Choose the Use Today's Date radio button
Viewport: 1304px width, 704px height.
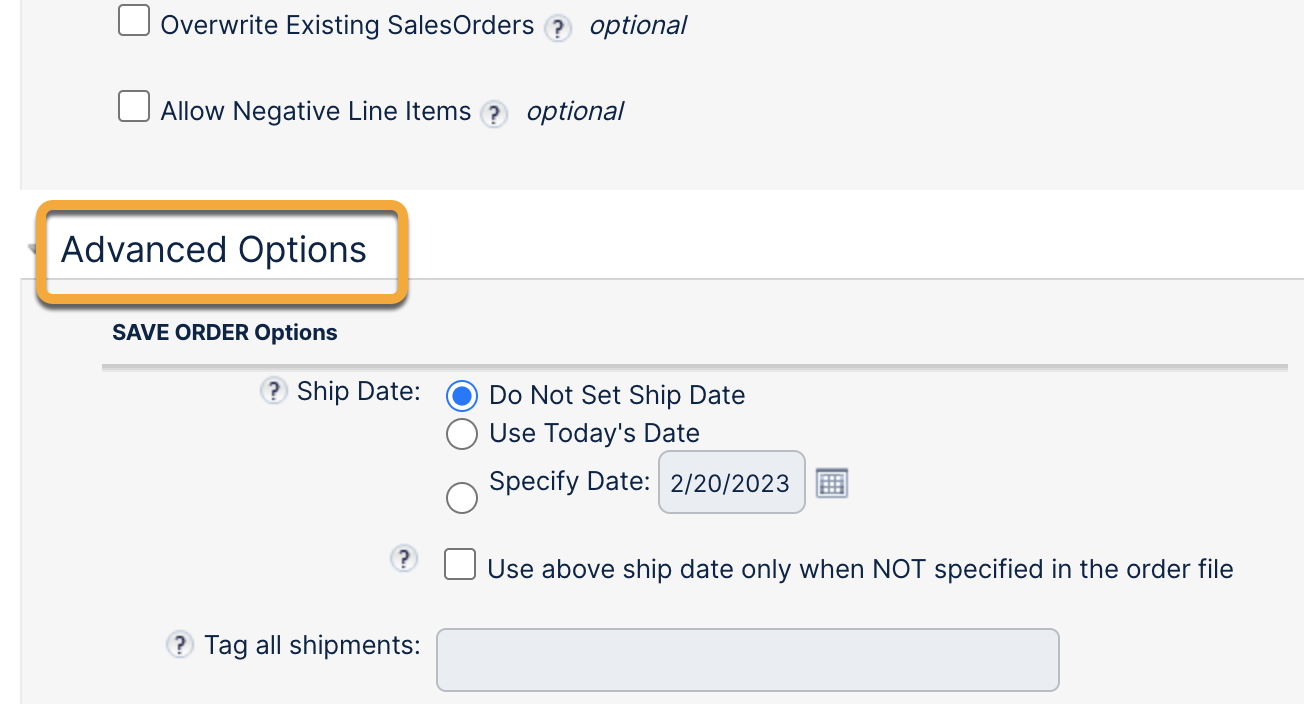click(461, 434)
